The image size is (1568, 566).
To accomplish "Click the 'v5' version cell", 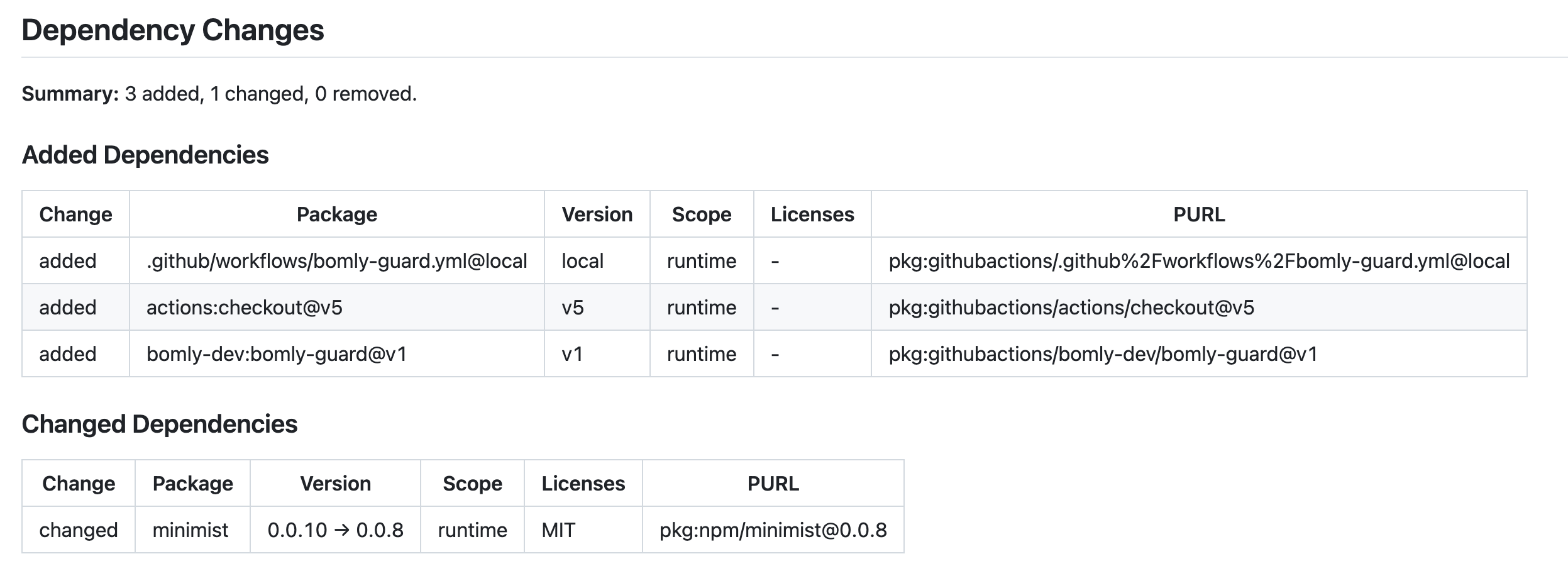I will (597, 308).
